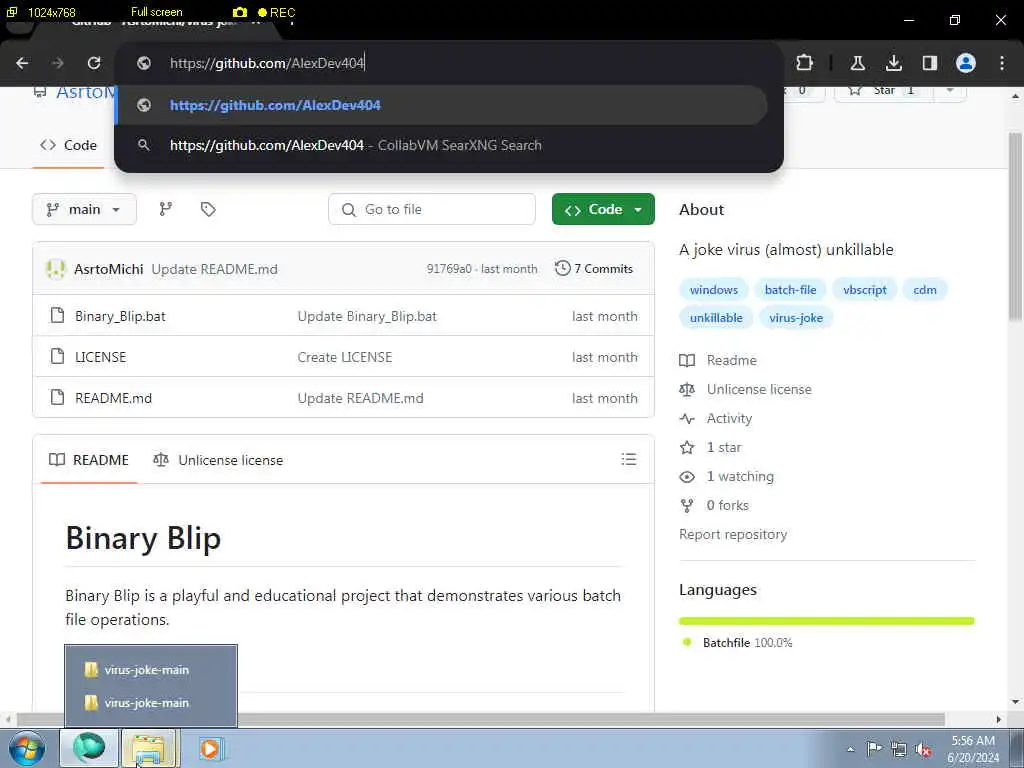This screenshot has width=1024, height=768.
Task: Open the browser three-dot menu
Action: coord(1002,63)
